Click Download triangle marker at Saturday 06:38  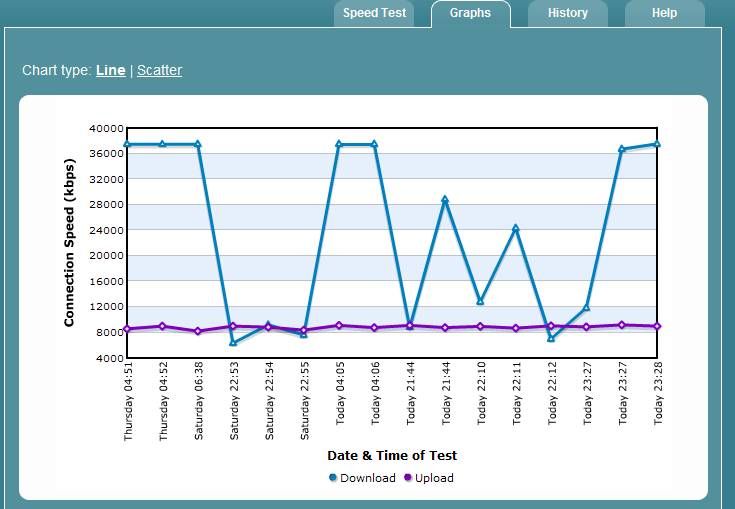click(x=198, y=144)
